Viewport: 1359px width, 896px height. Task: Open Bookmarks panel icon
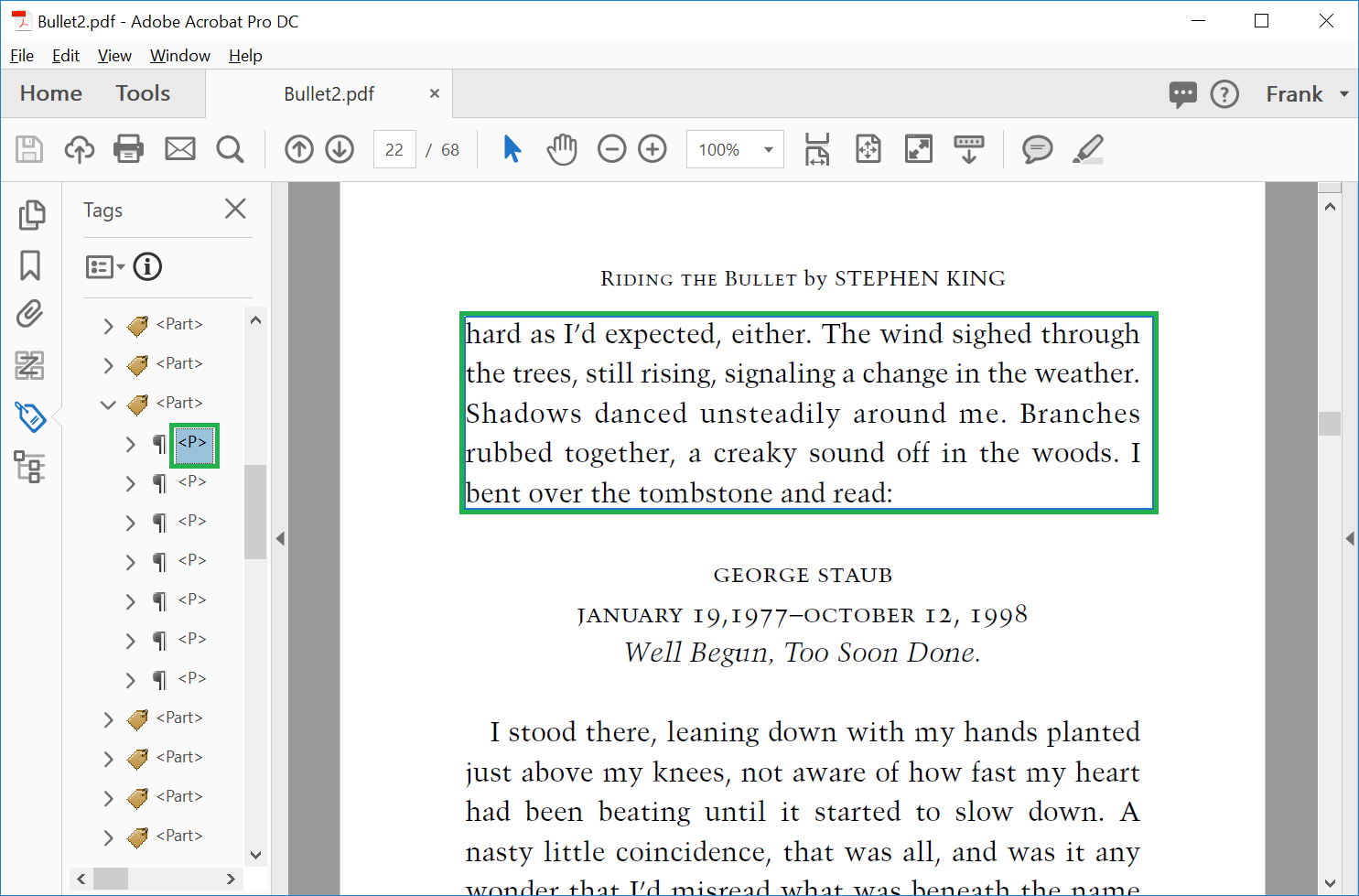point(30,265)
